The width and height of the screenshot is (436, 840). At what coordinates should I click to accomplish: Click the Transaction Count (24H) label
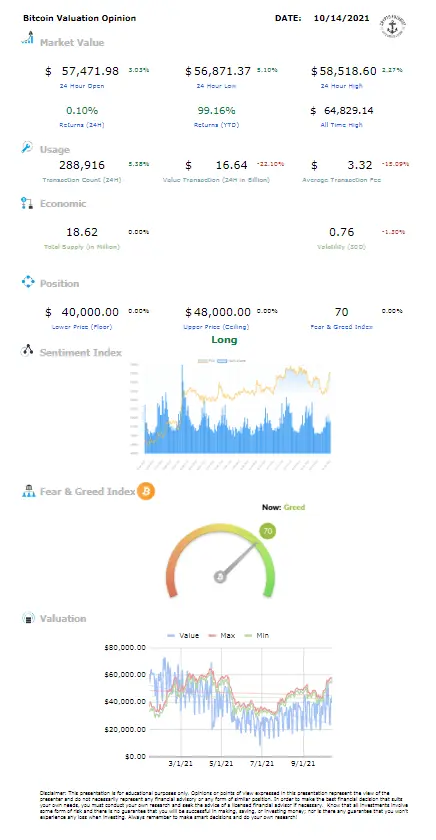[82, 180]
